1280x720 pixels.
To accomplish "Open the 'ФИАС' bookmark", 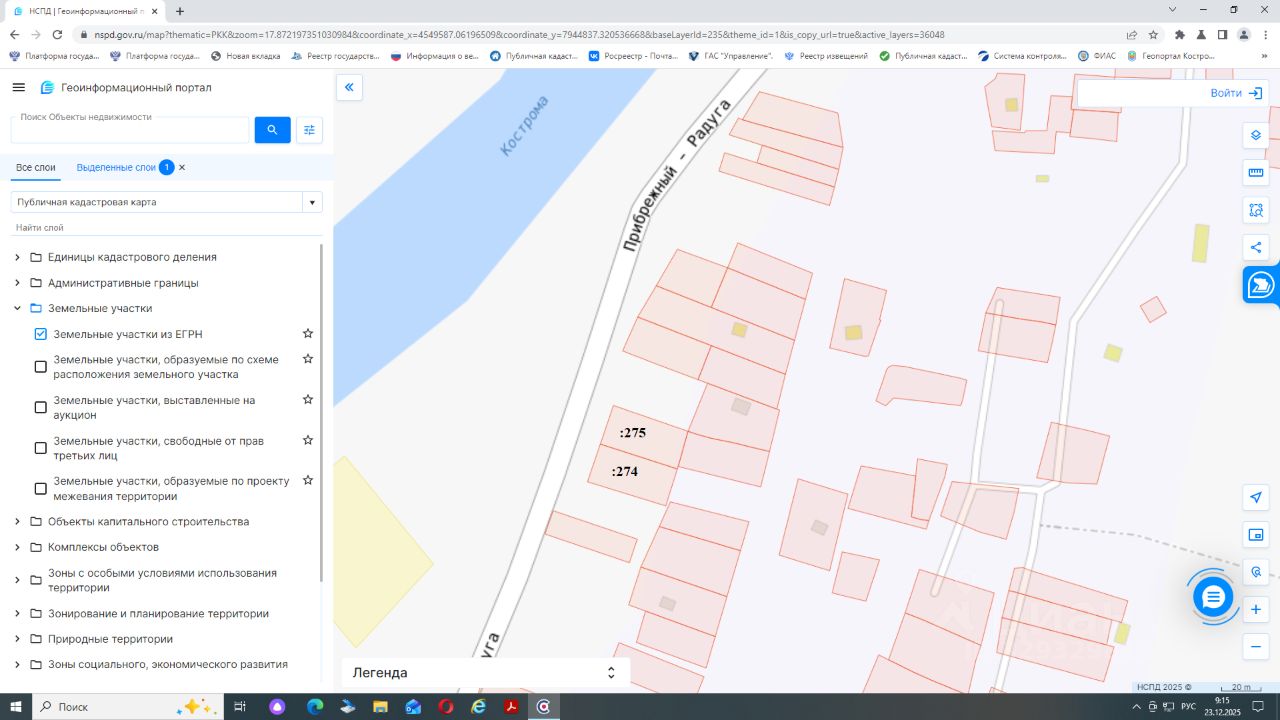I will (x=1097, y=56).
